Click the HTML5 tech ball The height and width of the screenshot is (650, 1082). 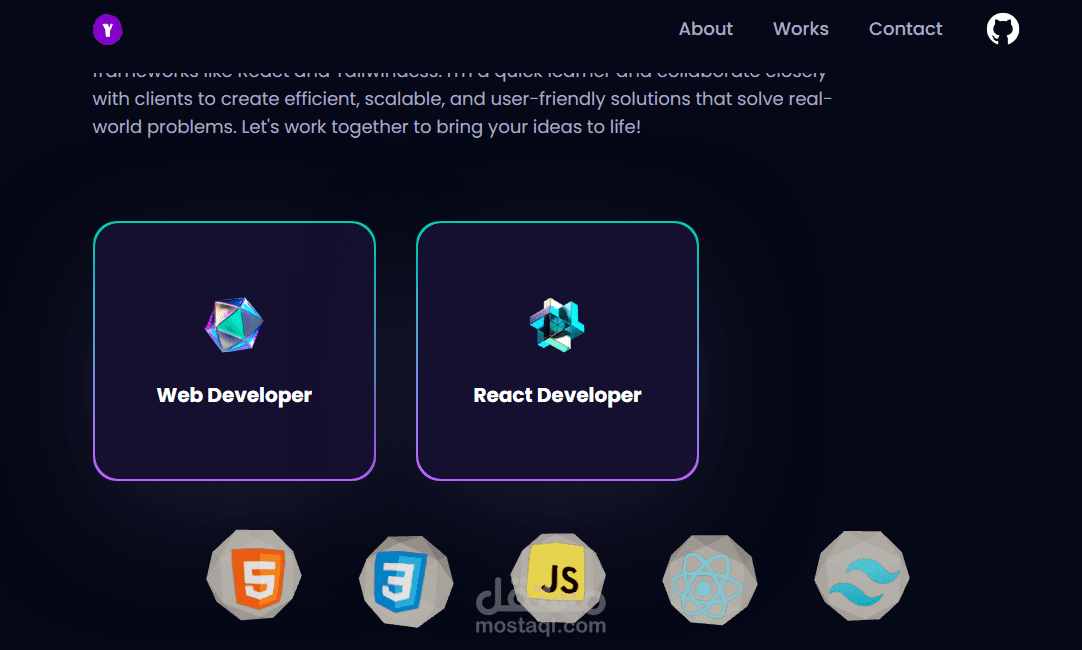[254, 575]
